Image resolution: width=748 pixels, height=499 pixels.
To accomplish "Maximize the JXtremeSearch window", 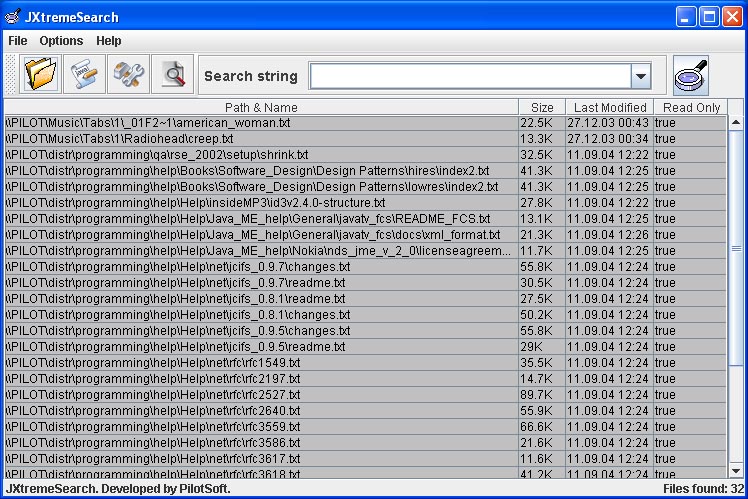I will coord(709,17).
